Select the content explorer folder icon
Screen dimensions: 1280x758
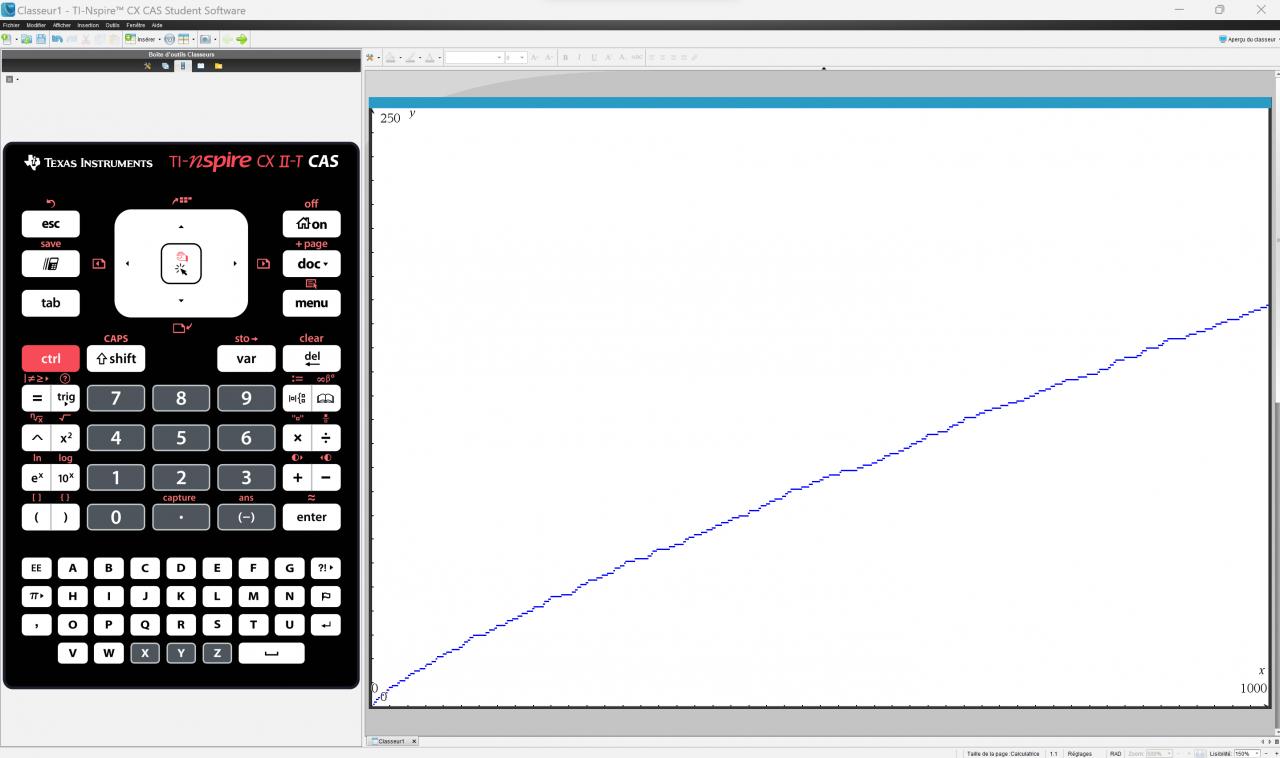point(218,66)
